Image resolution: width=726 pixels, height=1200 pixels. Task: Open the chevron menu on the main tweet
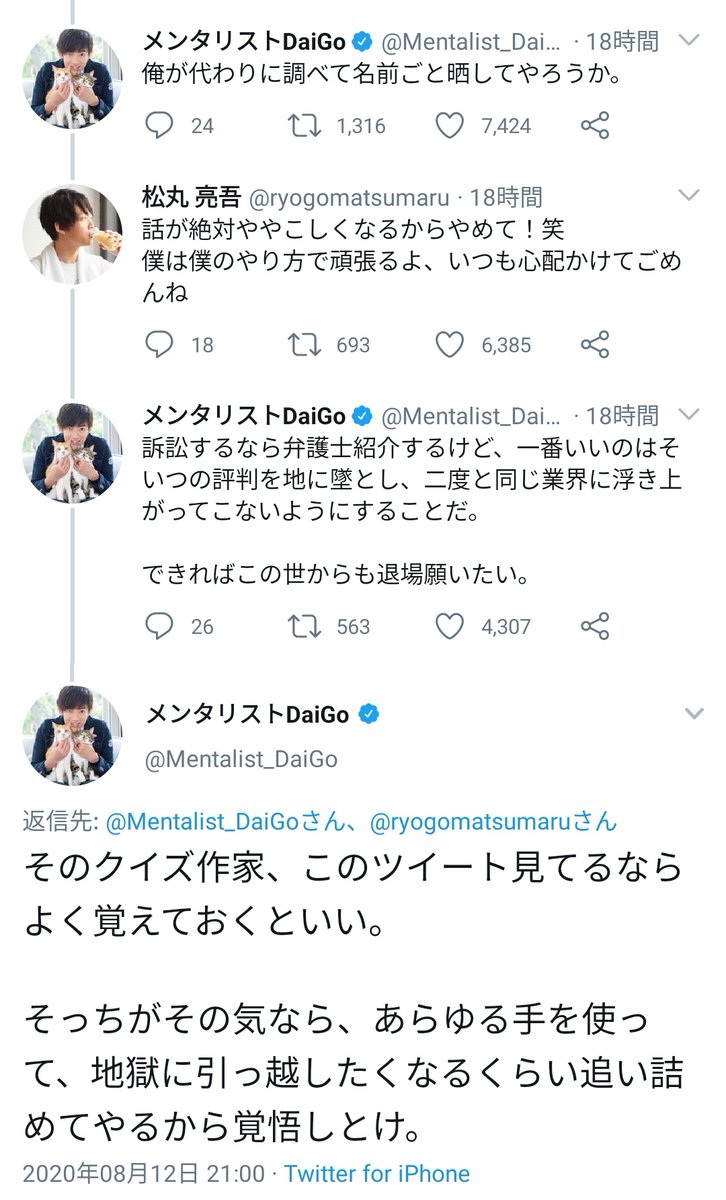[692, 714]
